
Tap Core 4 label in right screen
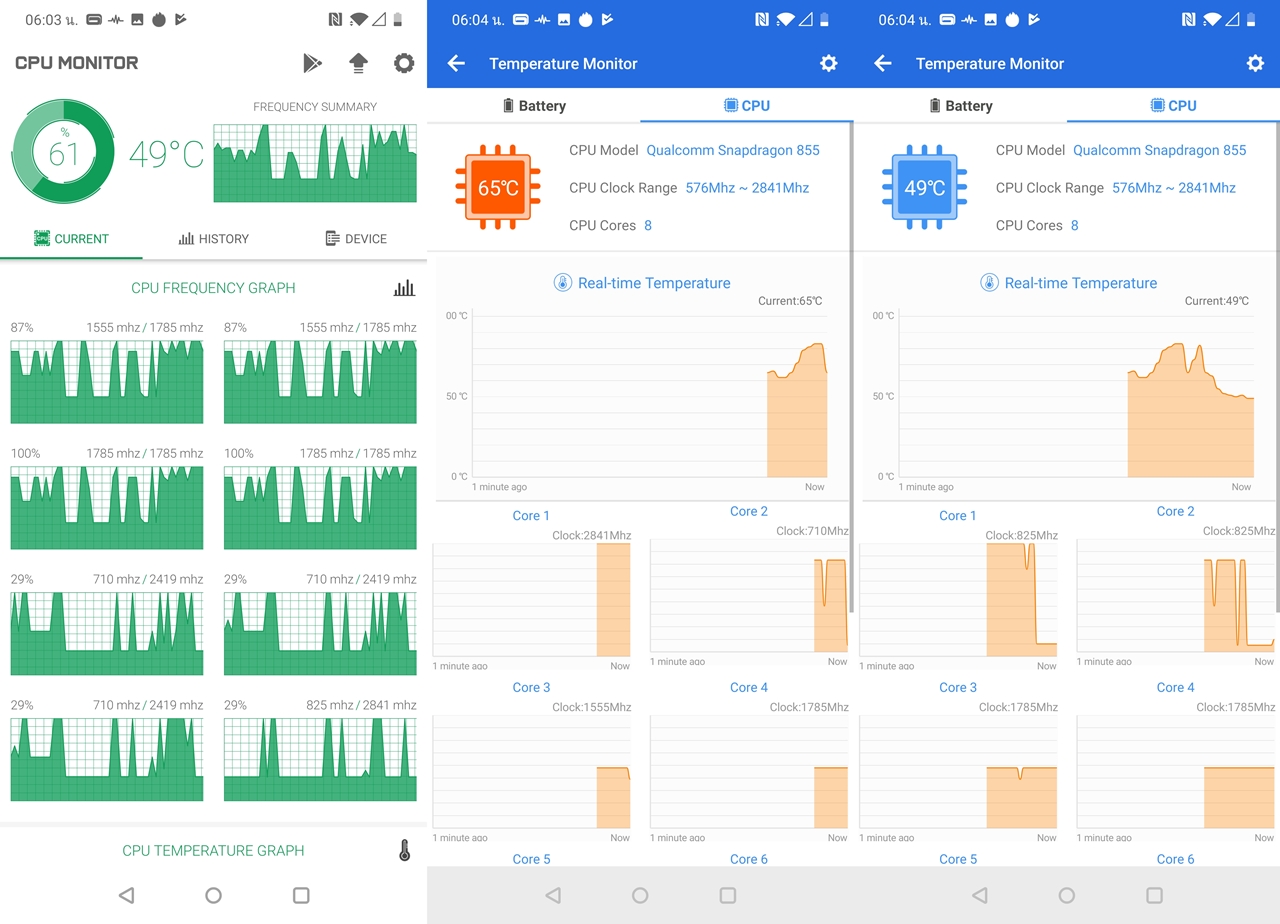(1175, 687)
